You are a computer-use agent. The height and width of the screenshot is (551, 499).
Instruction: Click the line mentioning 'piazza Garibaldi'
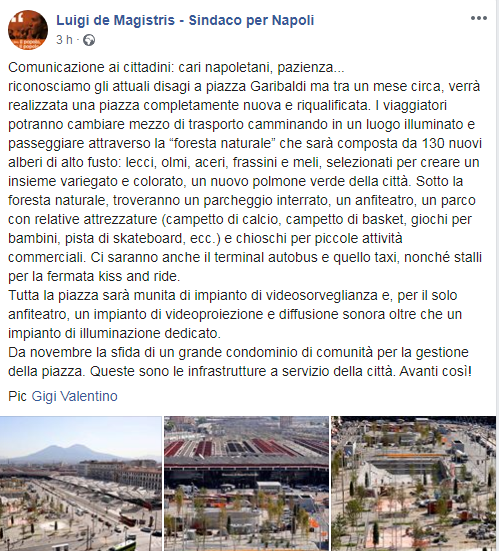(x=244, y=86)
